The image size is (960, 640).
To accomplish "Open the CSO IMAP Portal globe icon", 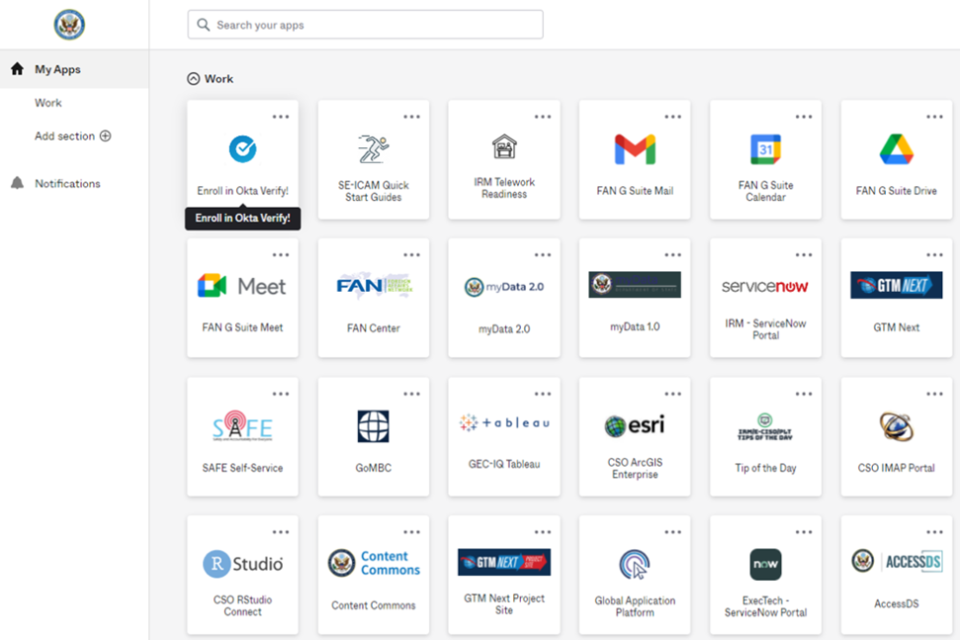I will 896,426.
